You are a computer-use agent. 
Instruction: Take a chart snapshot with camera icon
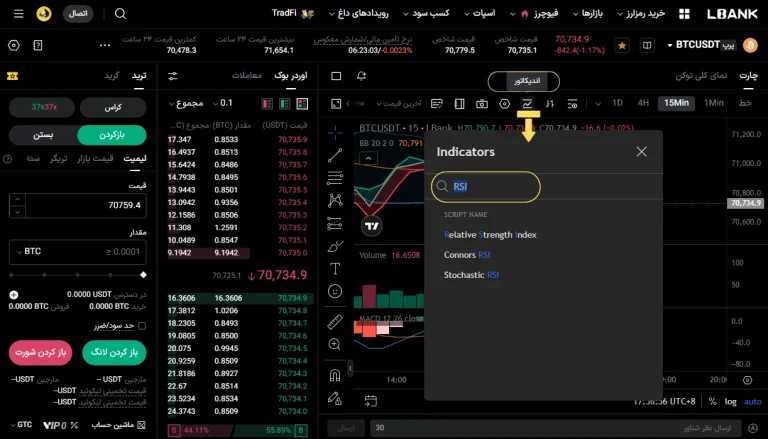(x=482, y=103)
